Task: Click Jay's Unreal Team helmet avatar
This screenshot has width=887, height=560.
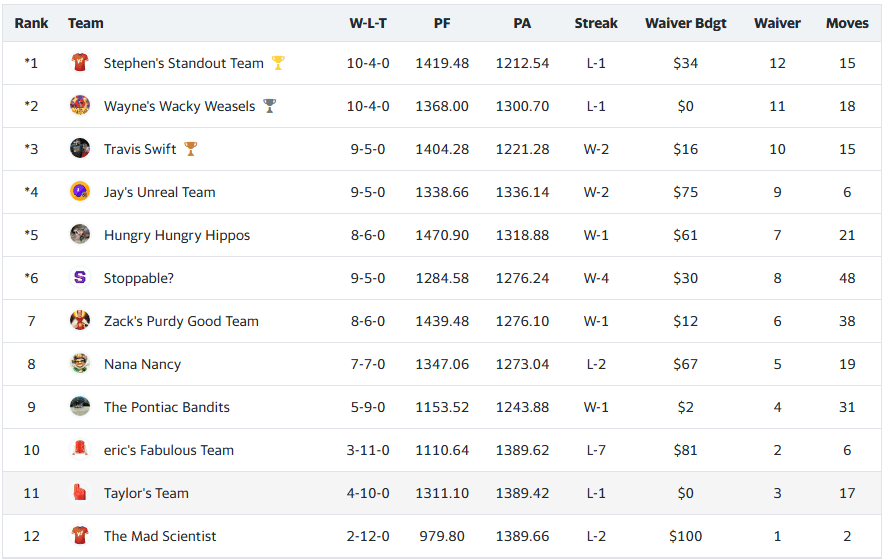Action: pyautogui.click(x=80, y=192)
